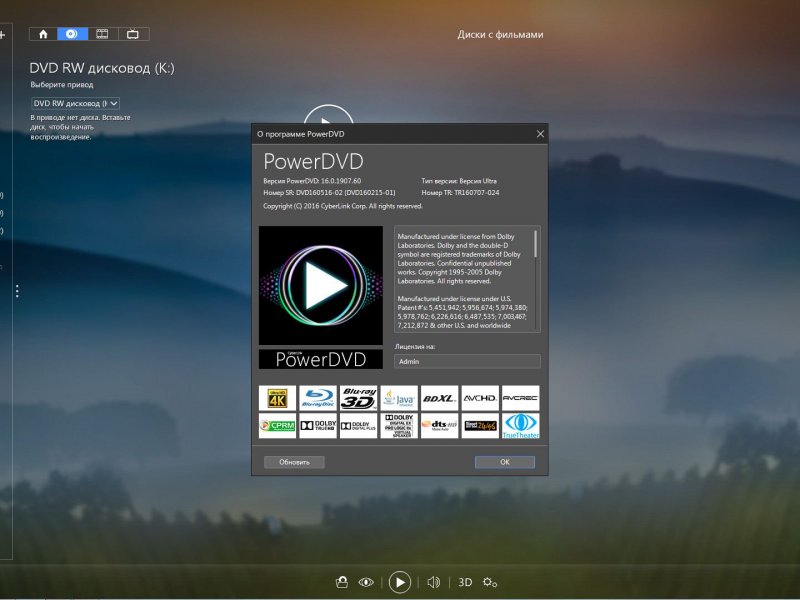Click the 'Номер TR: TR160707-024' text

point(460,193)
